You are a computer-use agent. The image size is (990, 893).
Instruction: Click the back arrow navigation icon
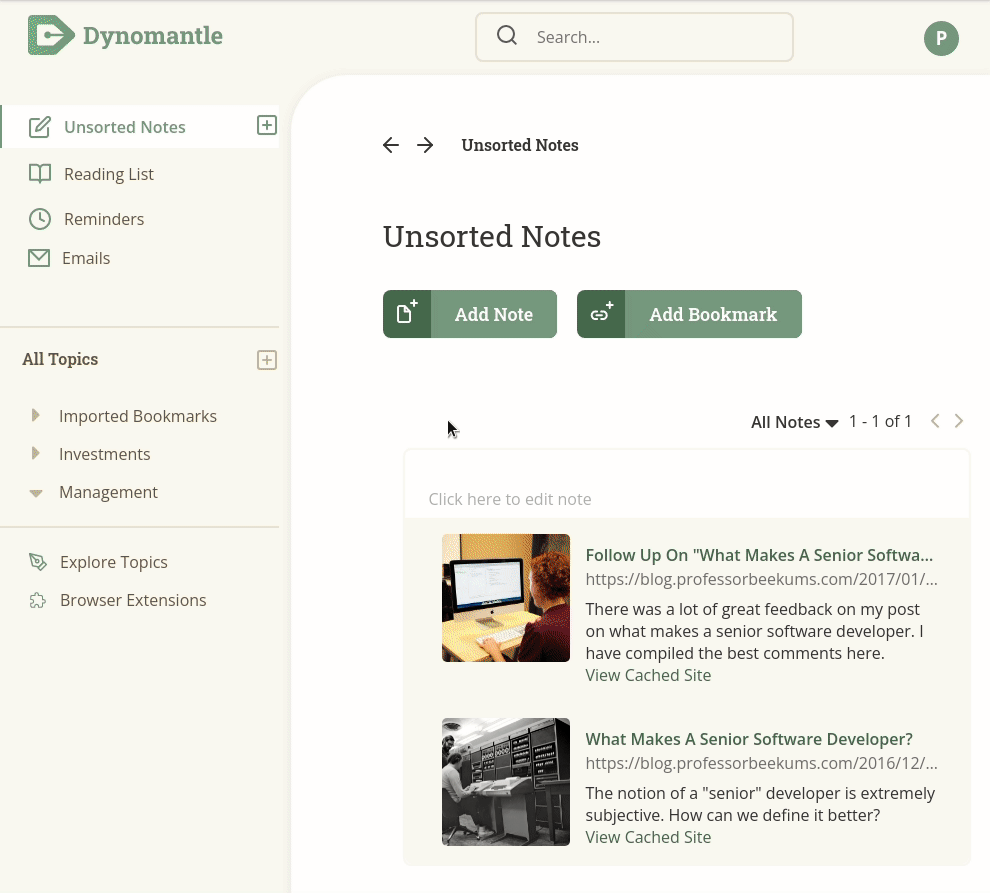point(391,146)
